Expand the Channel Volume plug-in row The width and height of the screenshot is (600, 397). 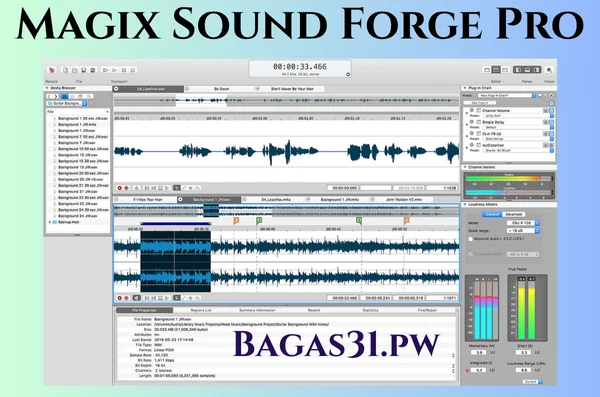(x=466, y=113)
